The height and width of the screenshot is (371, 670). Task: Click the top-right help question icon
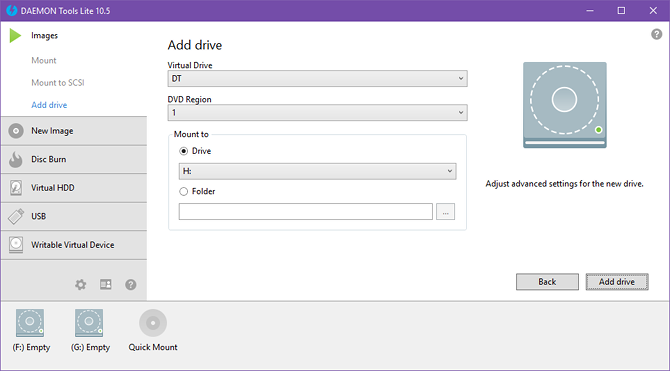pyautogui.click(x=656, y=34)
